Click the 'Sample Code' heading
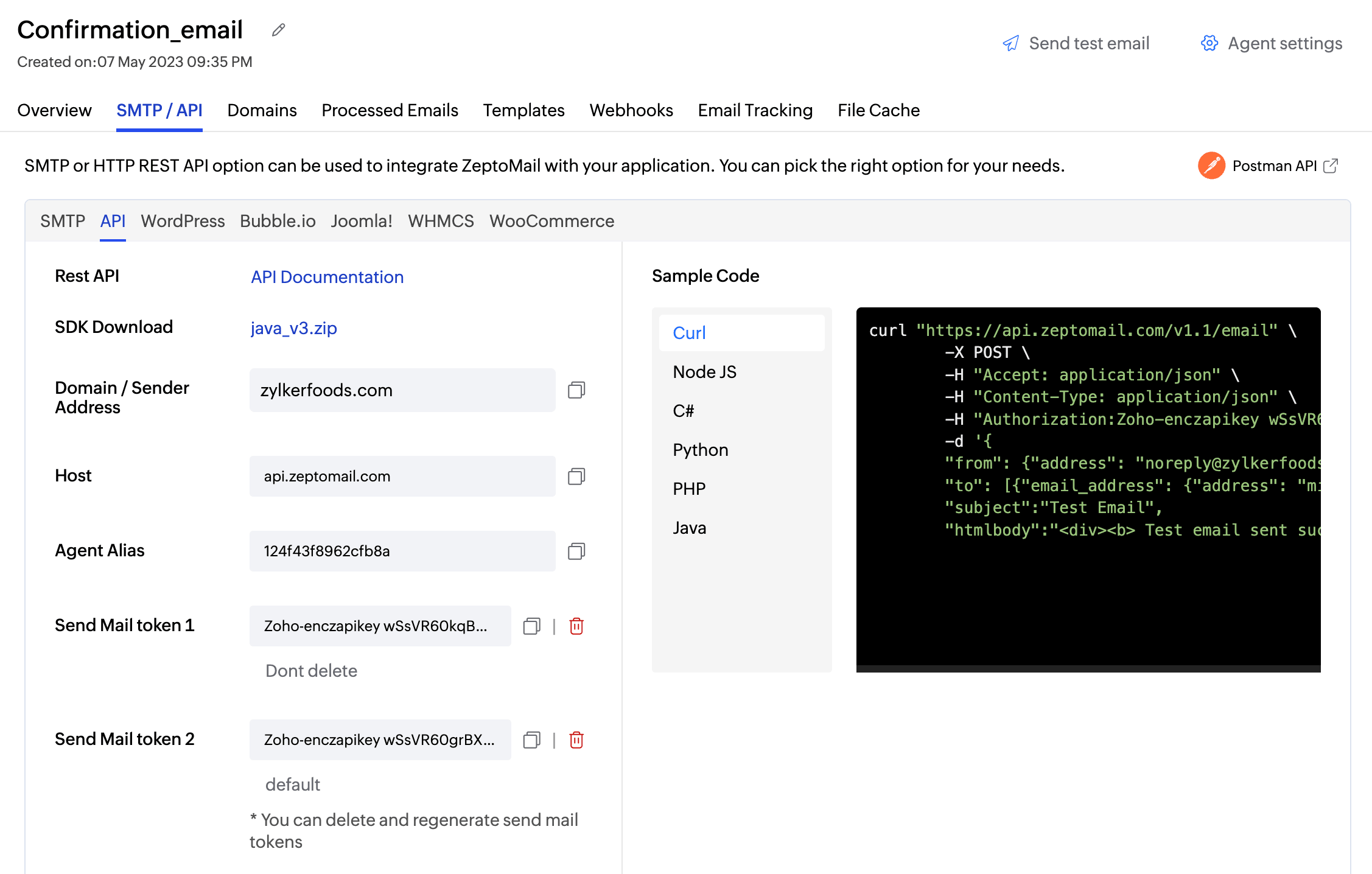The height and width of the screenshot is (874, 1372). point(705,276)
